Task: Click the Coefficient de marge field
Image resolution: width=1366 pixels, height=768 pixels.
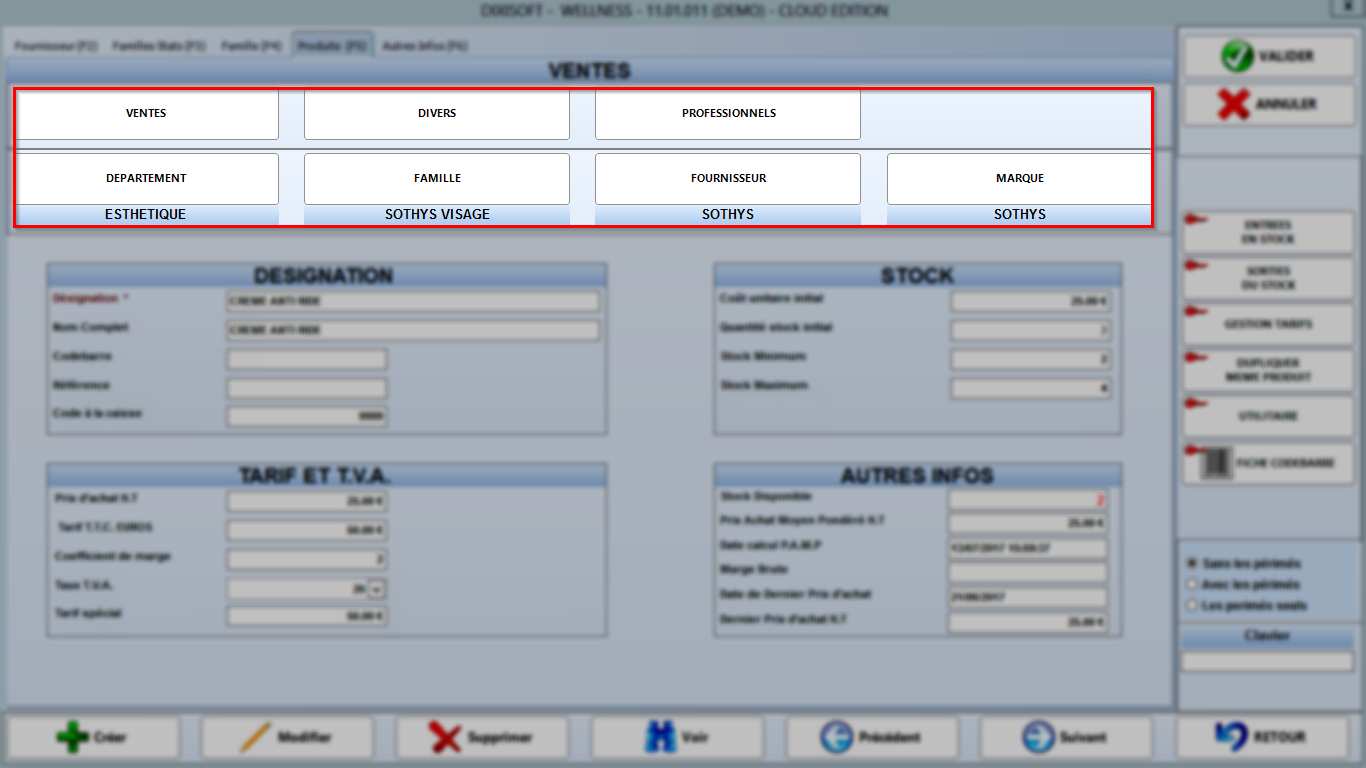Action: (307, 560)
